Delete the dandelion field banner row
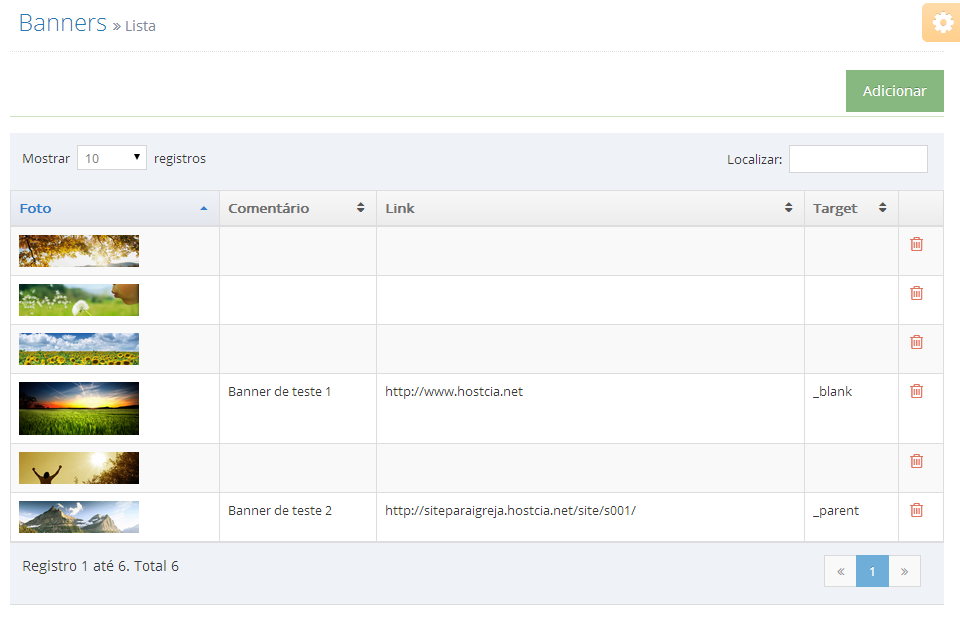The height and width of the screenshot is (628, 960). [x=917, y=293]
